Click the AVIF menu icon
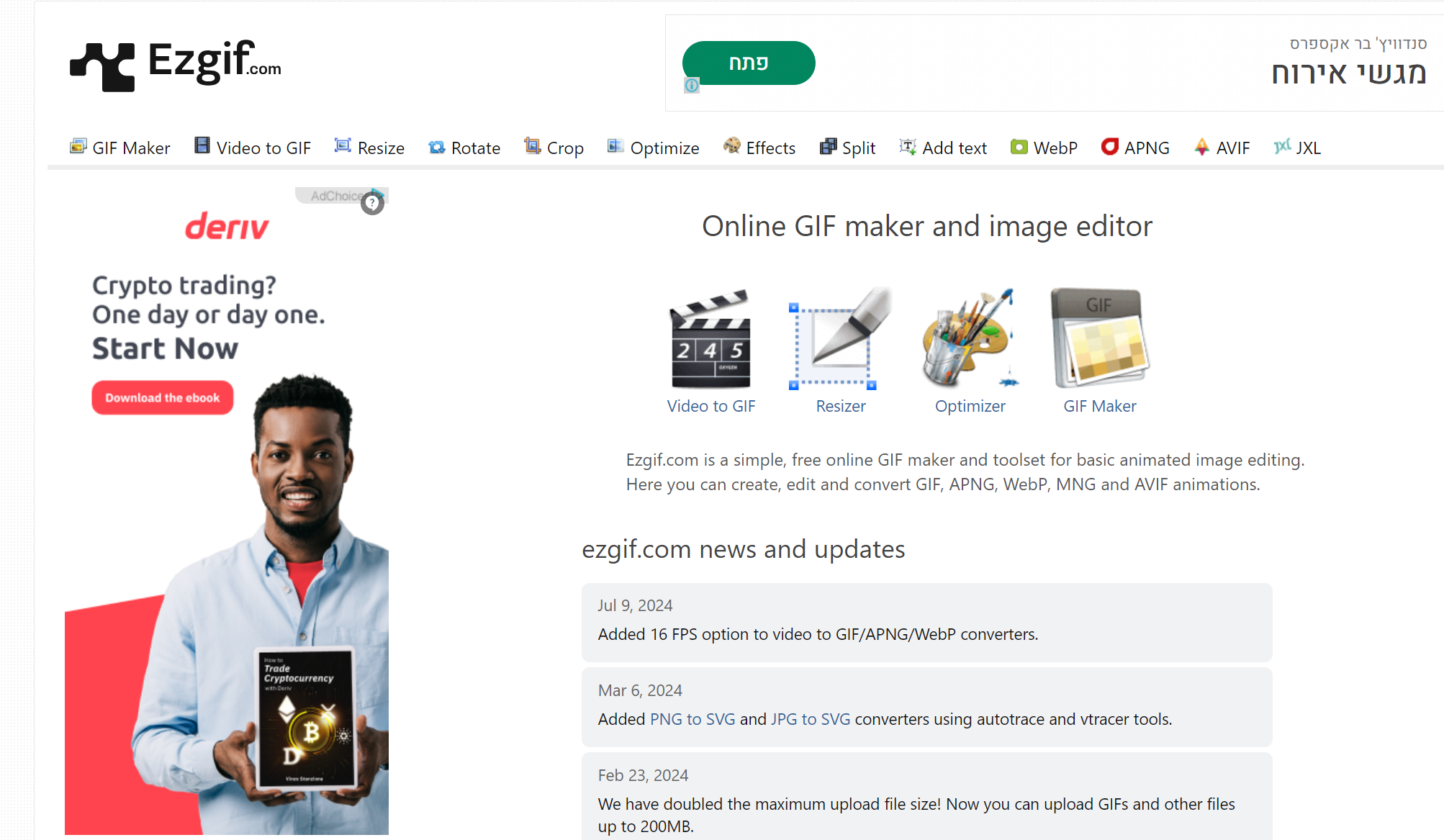Image resolution: width=1444 pixels, height=840 pixels. coord(1201,147)
